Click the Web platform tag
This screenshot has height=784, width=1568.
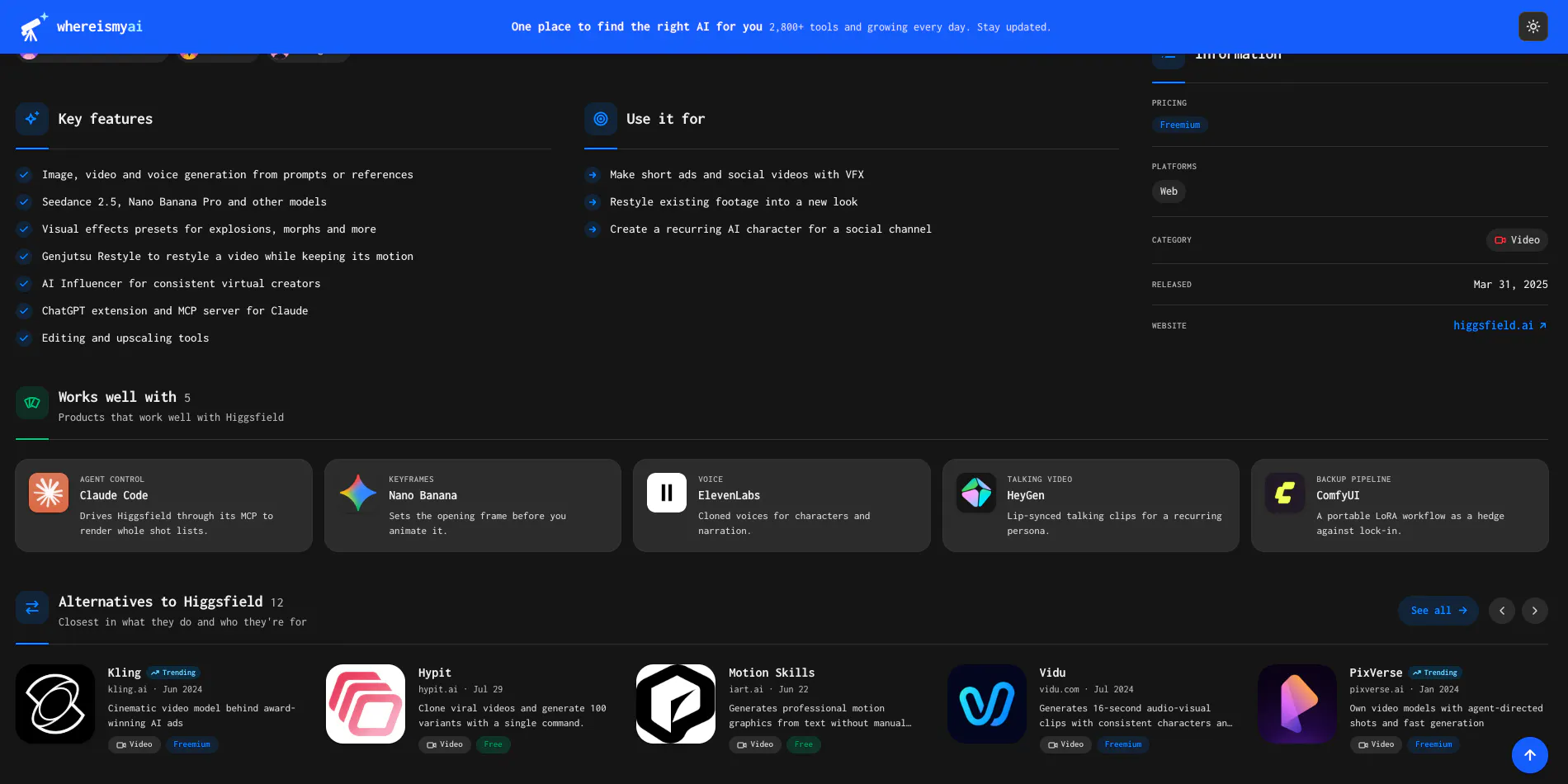[x=1169, y=191]
